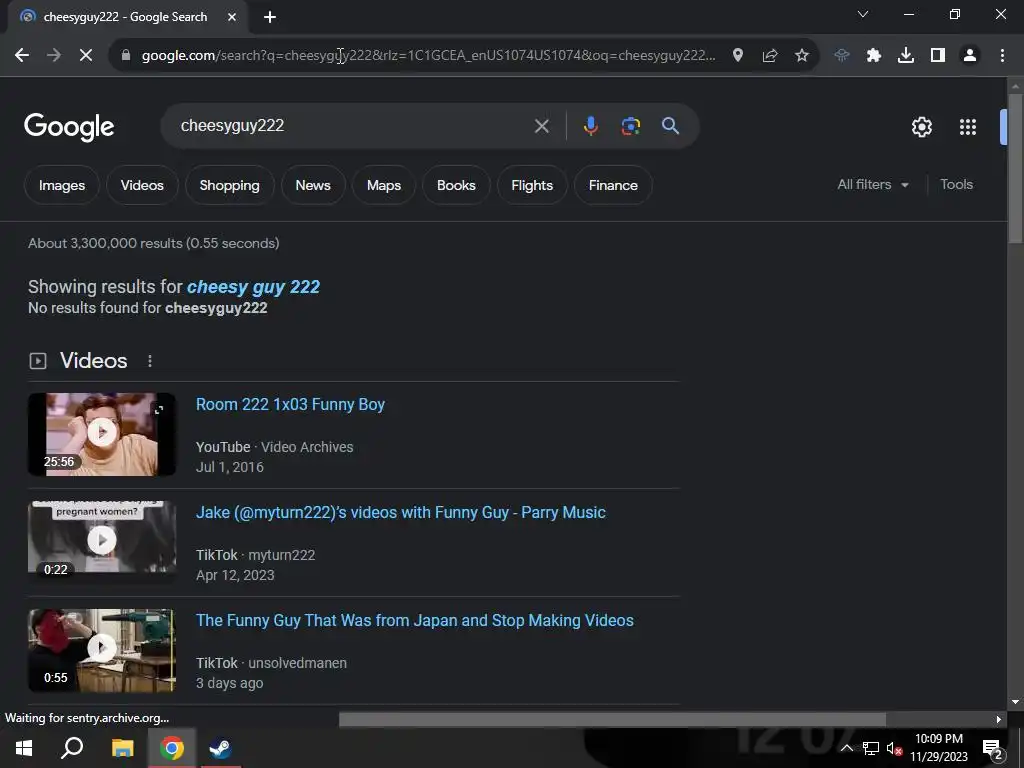Select the Maps filter tab
Image resolution: width=1024 pixels, height=768 pixels.
click(384, 185)
